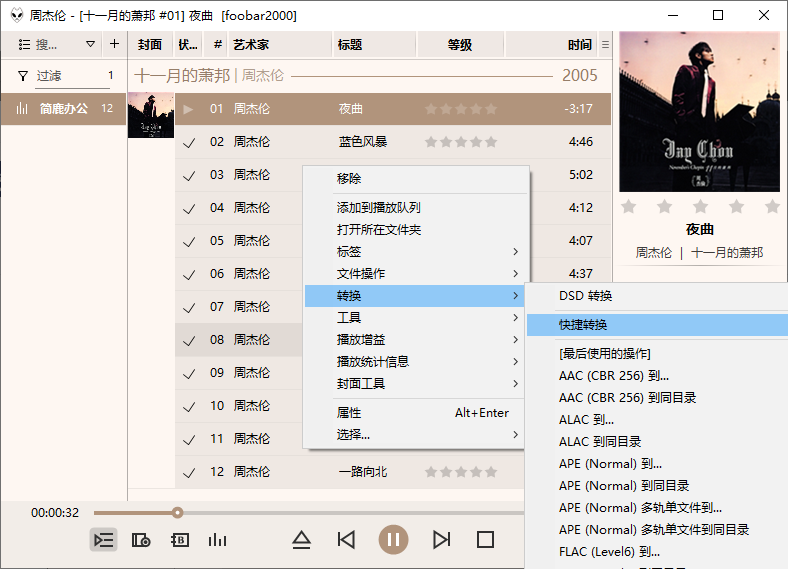
Task: Open the playlist list view icon
Action: (x=24, y=45)
